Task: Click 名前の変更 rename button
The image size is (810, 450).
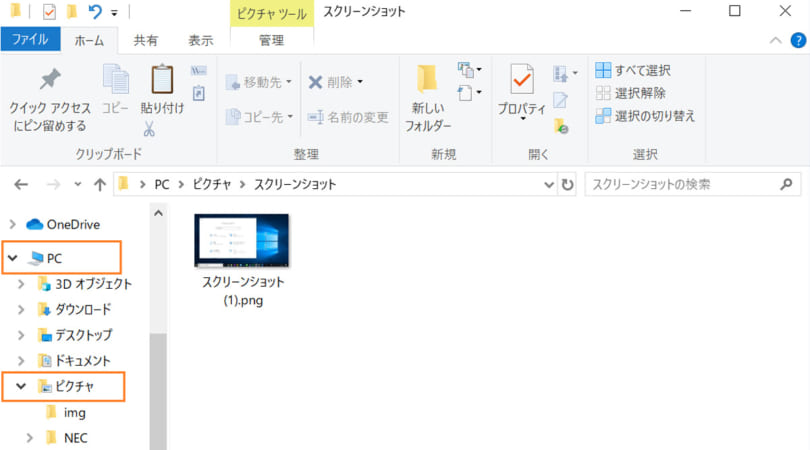Action: (348, 117)
